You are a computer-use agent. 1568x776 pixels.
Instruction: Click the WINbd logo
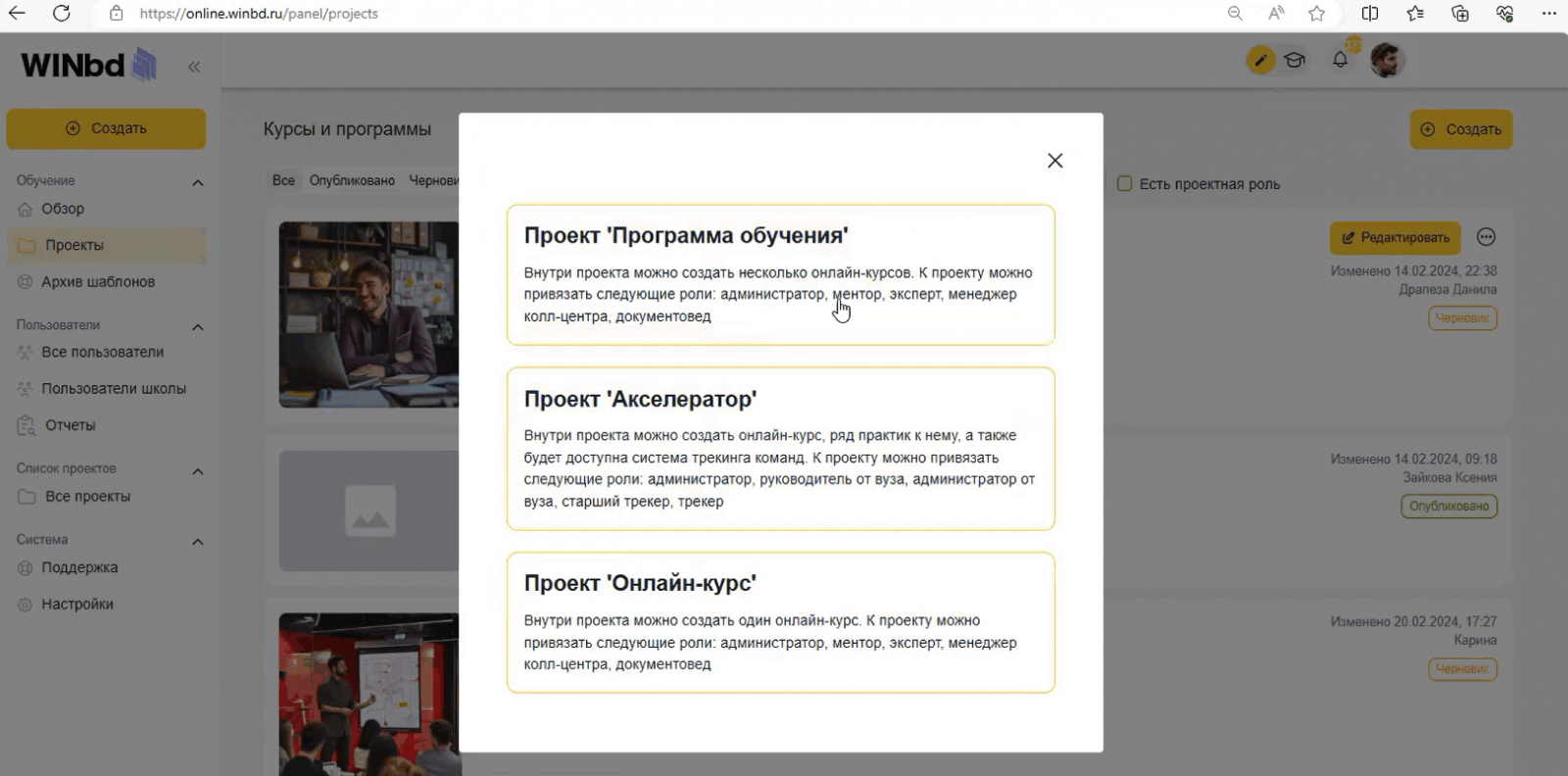point(88,65)
